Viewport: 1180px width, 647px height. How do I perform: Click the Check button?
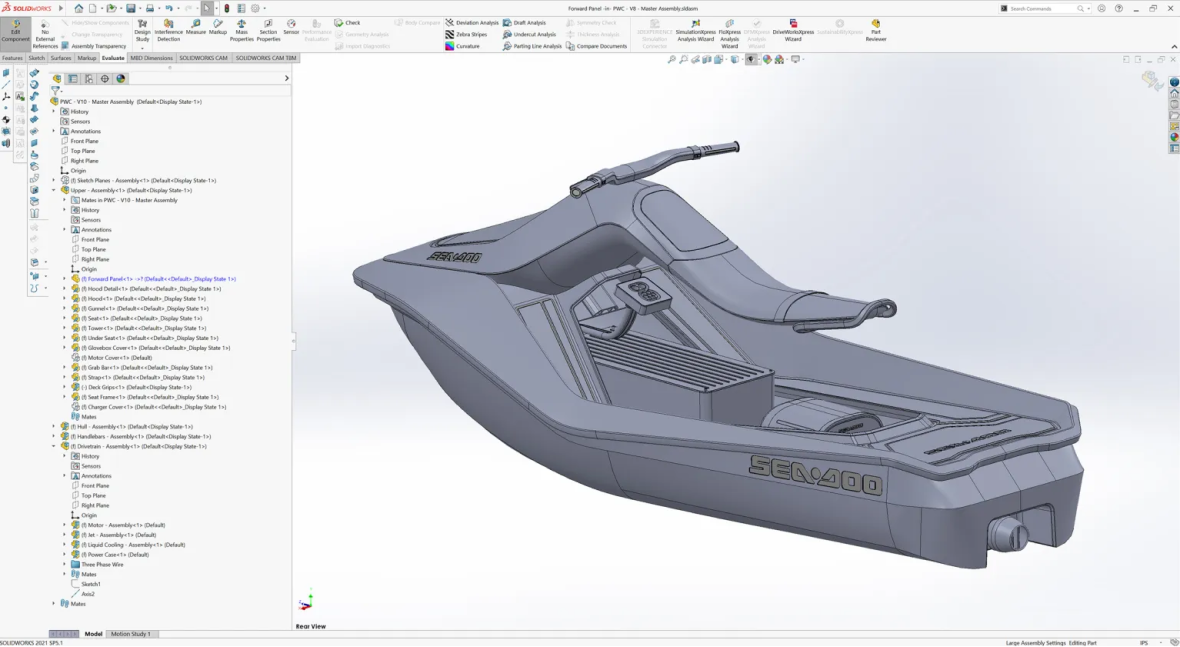pyautogui.click(x=347, y=22)
